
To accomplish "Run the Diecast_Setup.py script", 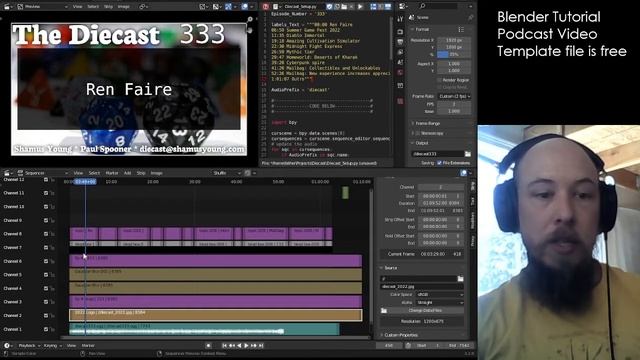I will (360, 7).
